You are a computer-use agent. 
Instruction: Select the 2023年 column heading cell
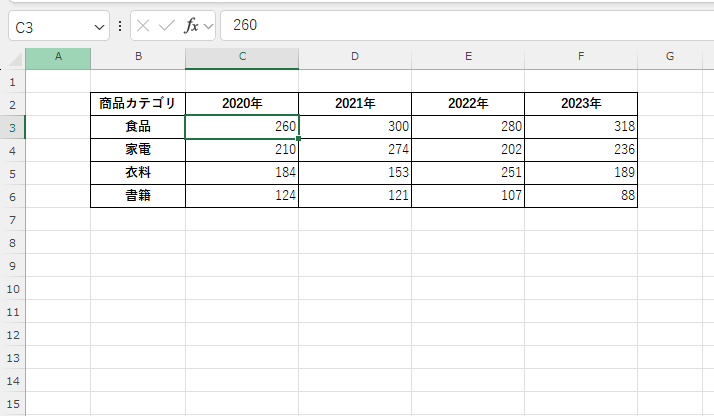pos(581,104)
